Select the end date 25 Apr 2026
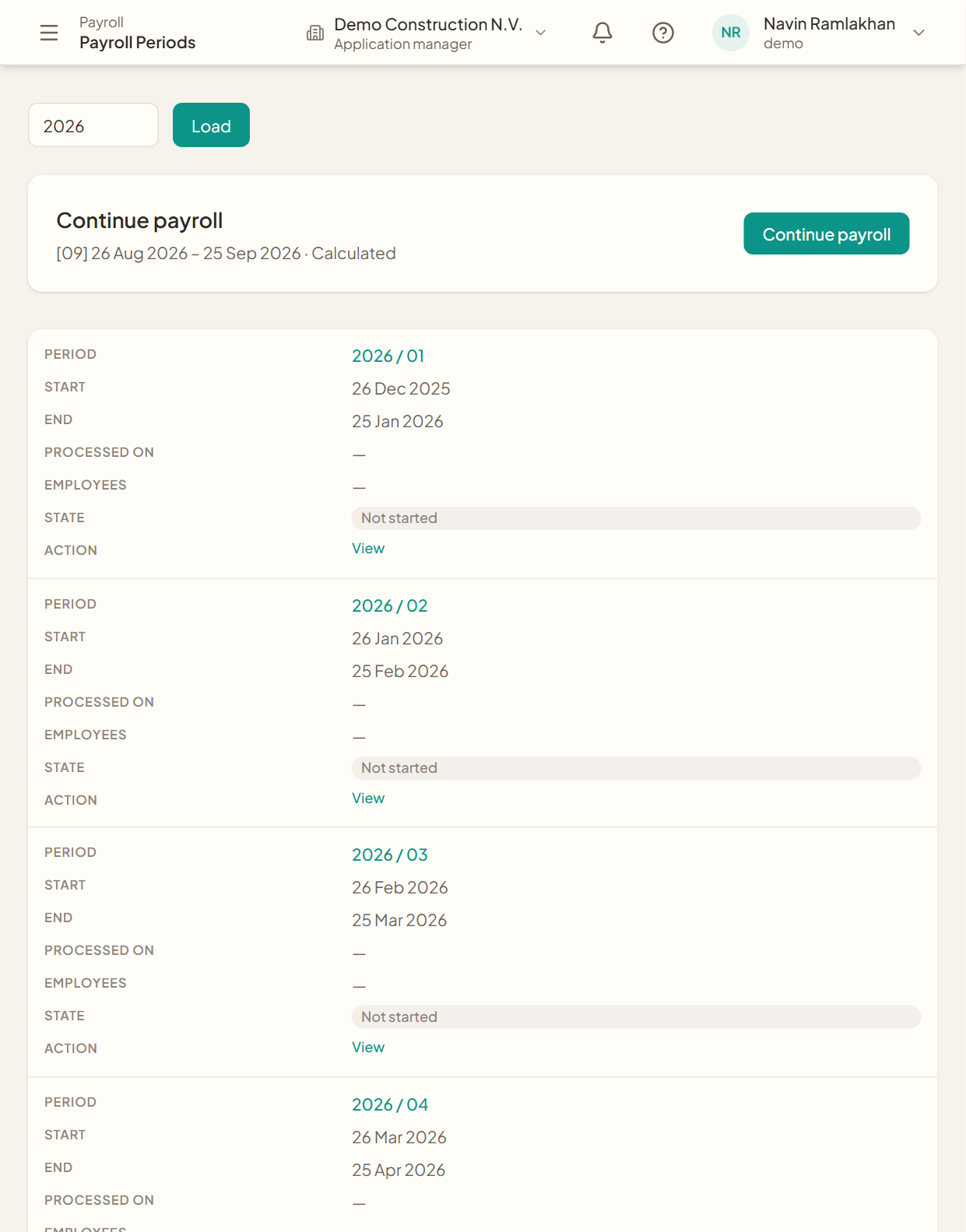This screenshot has width=966, height=1232. click(399, 1170)
